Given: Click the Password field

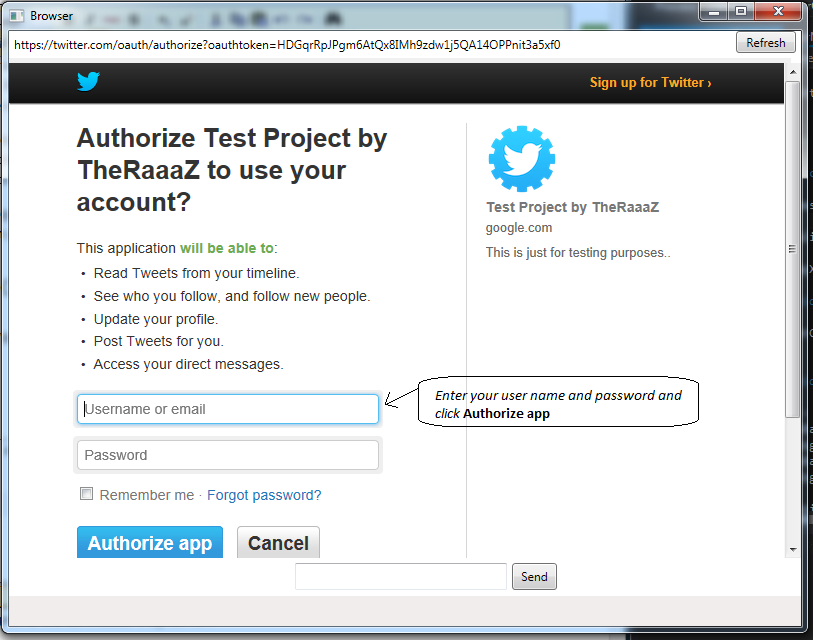Looking at the screenshot, I should [x=228, y=455].
